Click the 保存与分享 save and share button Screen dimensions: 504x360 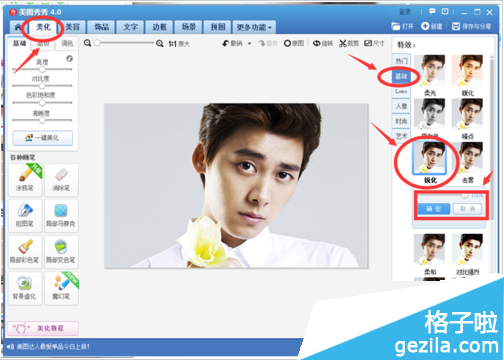(471, 26)
